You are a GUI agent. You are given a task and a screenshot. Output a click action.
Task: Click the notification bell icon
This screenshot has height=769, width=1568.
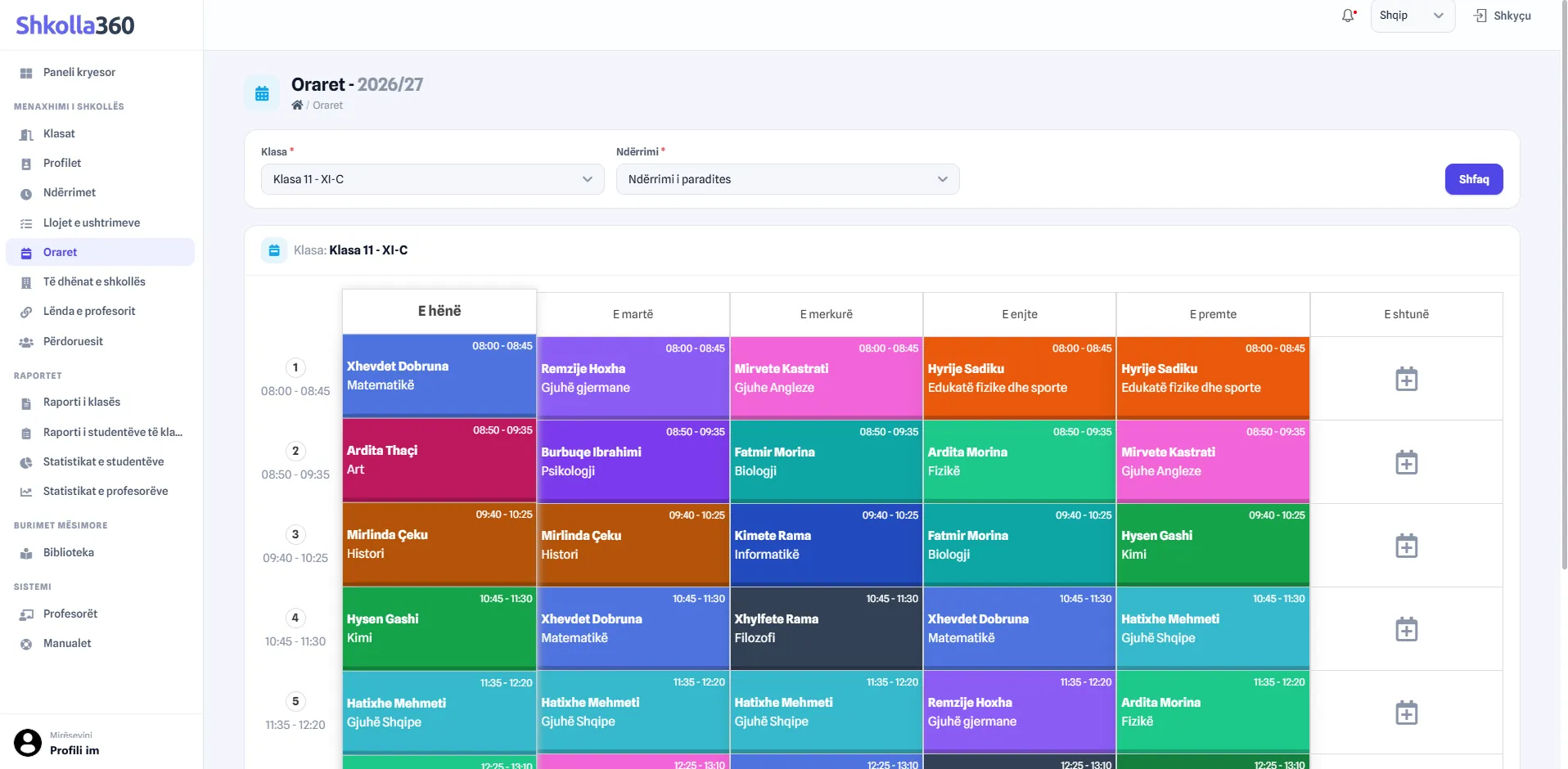point(1348,16)
